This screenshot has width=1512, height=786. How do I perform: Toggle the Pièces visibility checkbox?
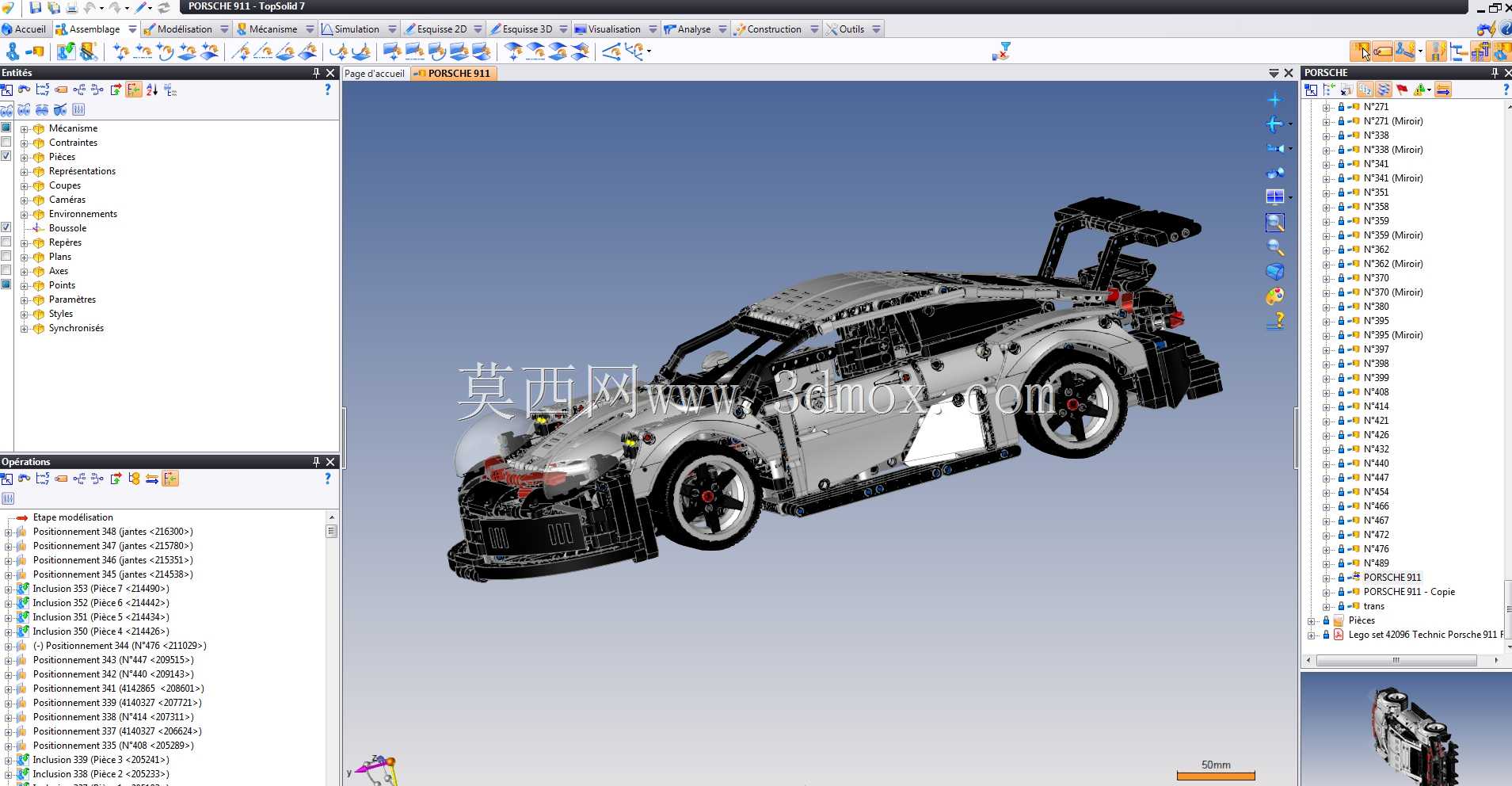tap(6, 156)
